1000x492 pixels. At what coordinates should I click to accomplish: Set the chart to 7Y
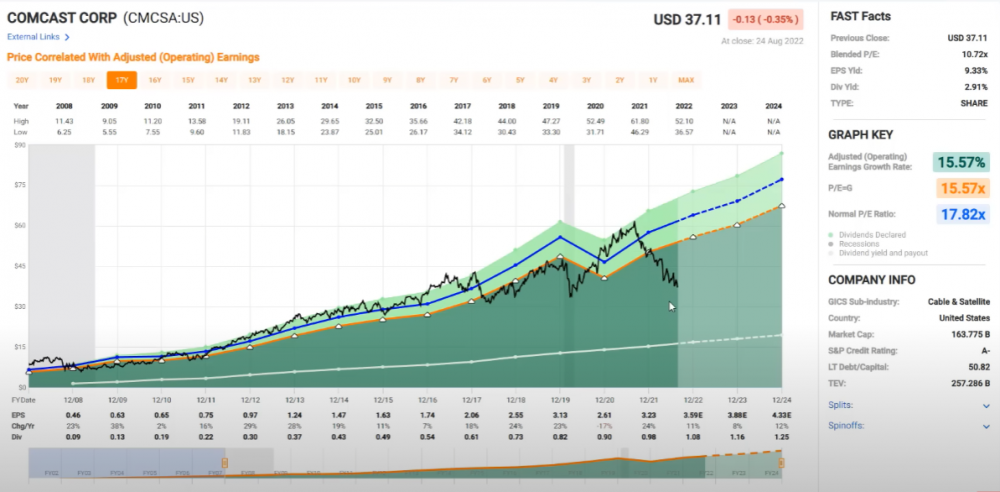pos(453,80)
